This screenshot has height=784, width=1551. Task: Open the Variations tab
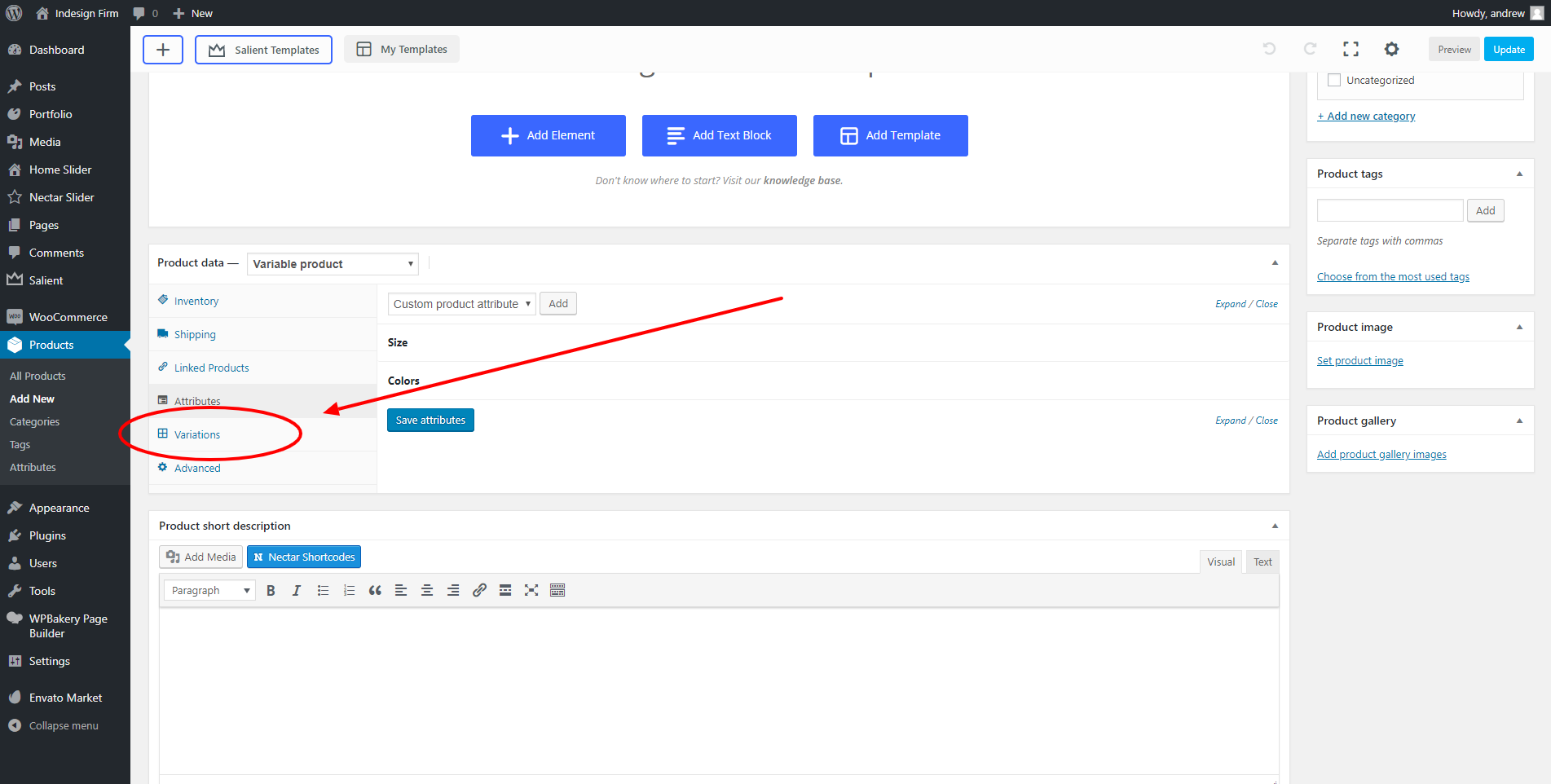(x=197, y=435)
